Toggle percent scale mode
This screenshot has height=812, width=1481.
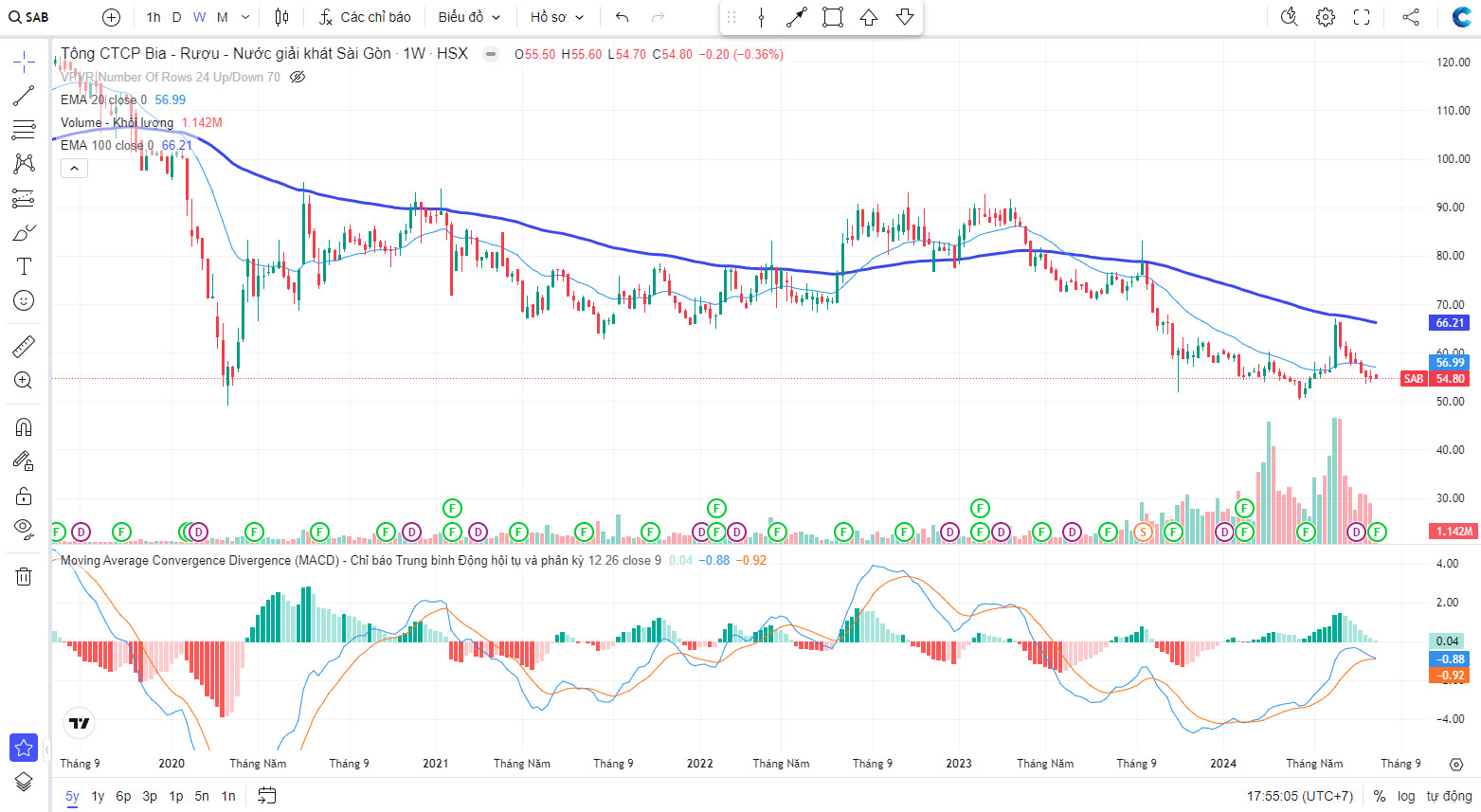point(1380,796)
